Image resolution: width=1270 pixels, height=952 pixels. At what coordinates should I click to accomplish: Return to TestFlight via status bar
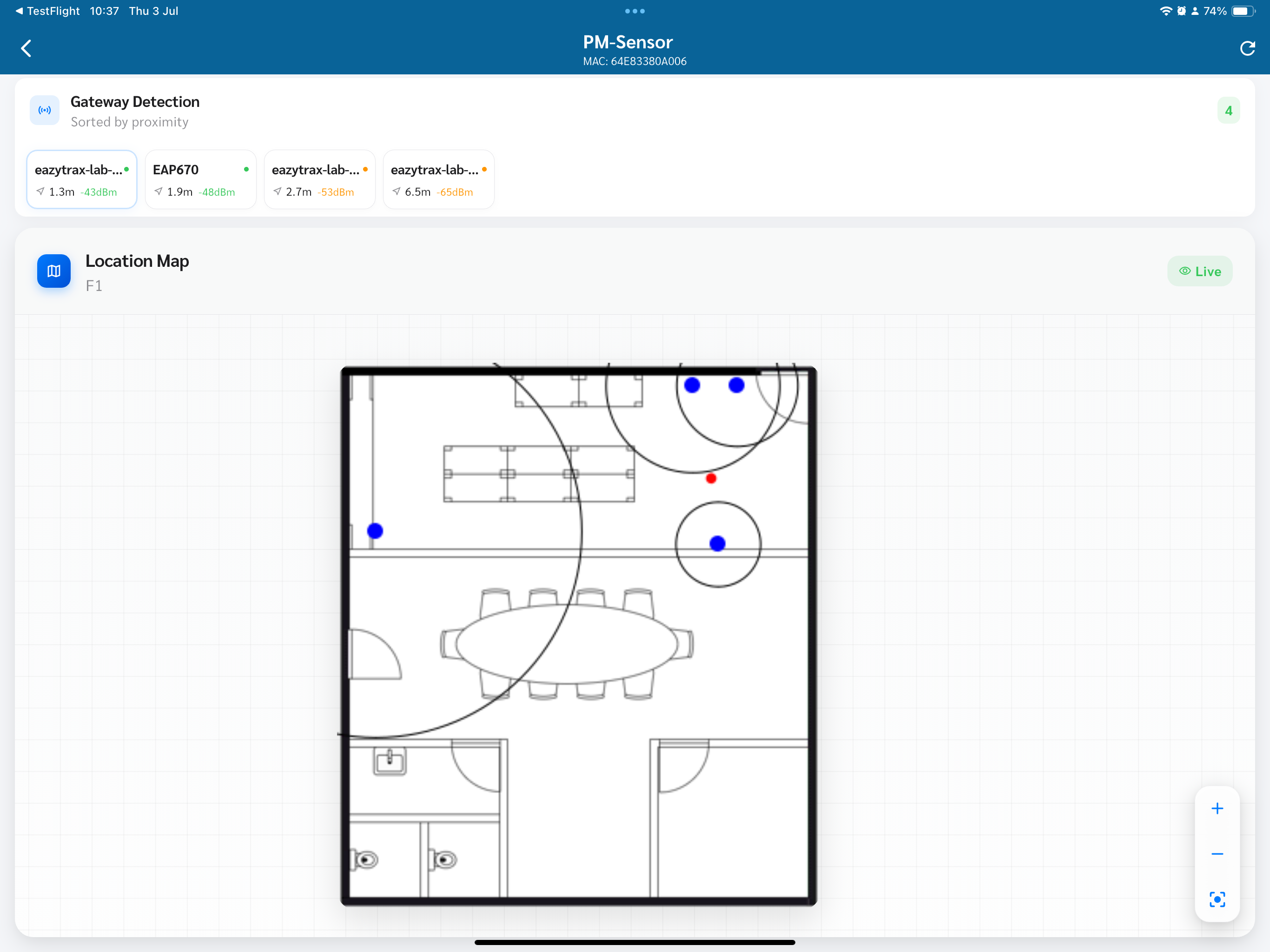tap(48, 11)
